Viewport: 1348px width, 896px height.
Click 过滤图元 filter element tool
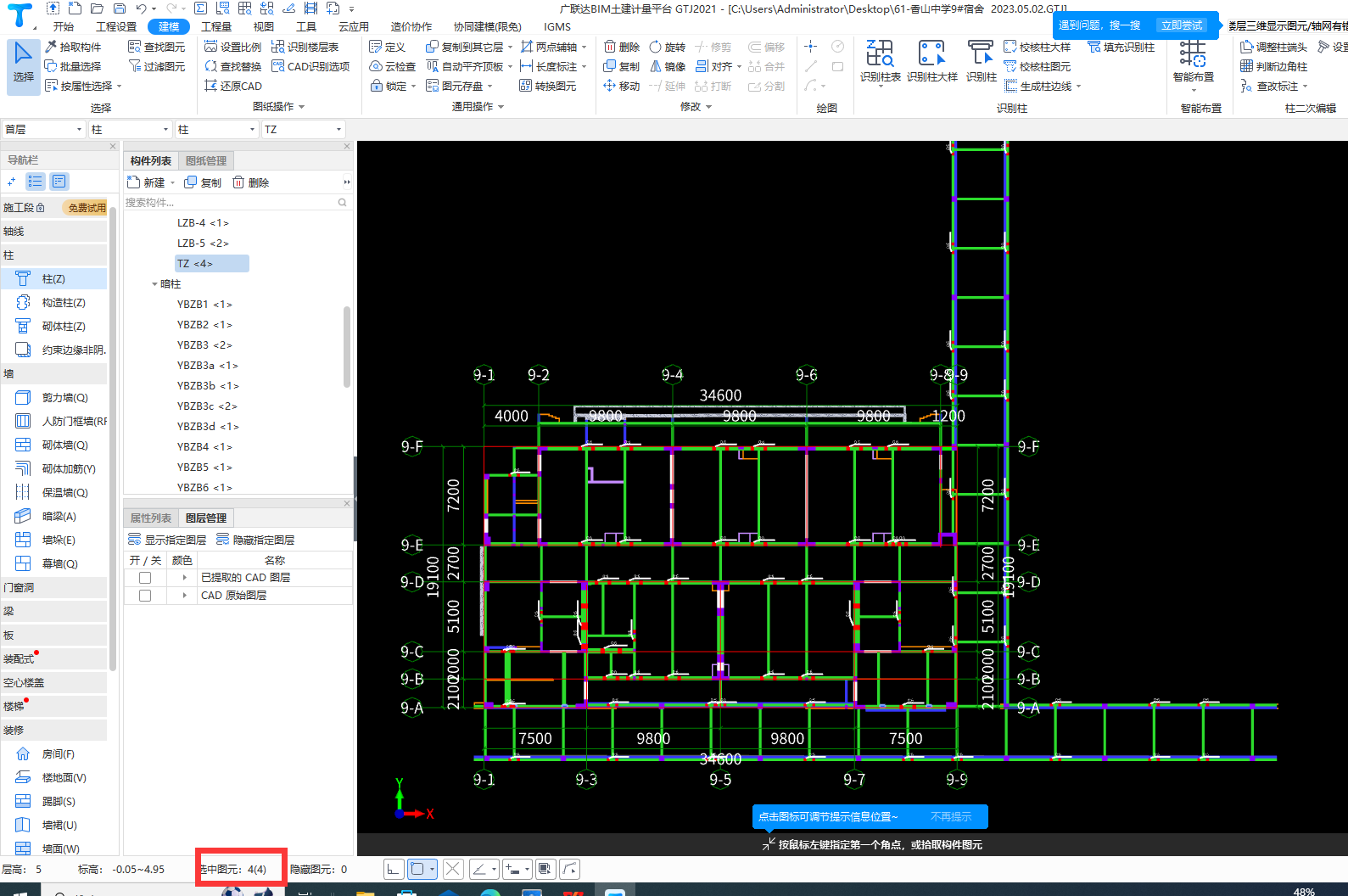click(x=156, y=66)
